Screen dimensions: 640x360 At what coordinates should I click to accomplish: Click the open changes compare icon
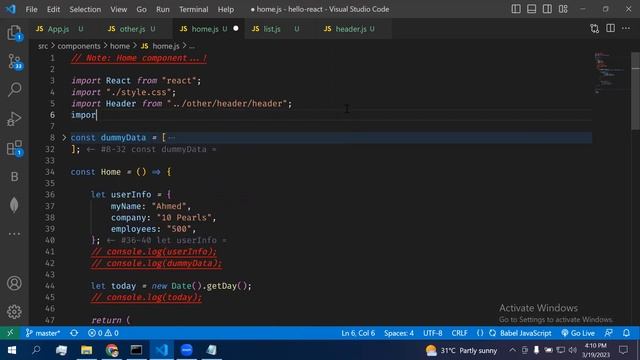(595, 29)
